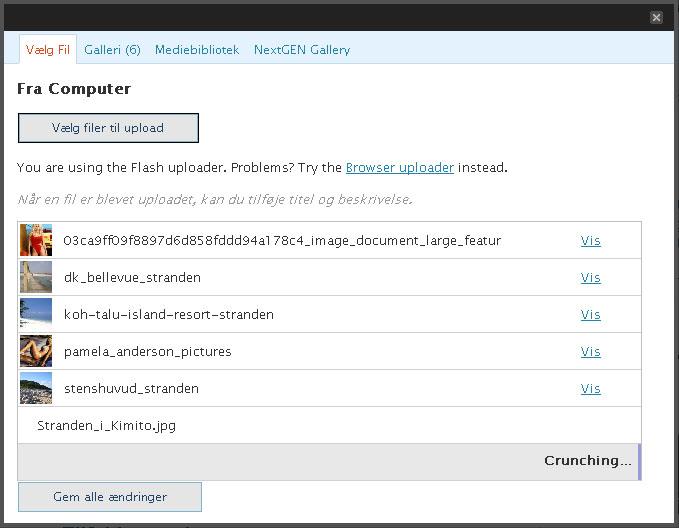The height and width of the screenshot is (528, 679).
Task: Open the Mediebibliotek tab
Action: (197, 49)
